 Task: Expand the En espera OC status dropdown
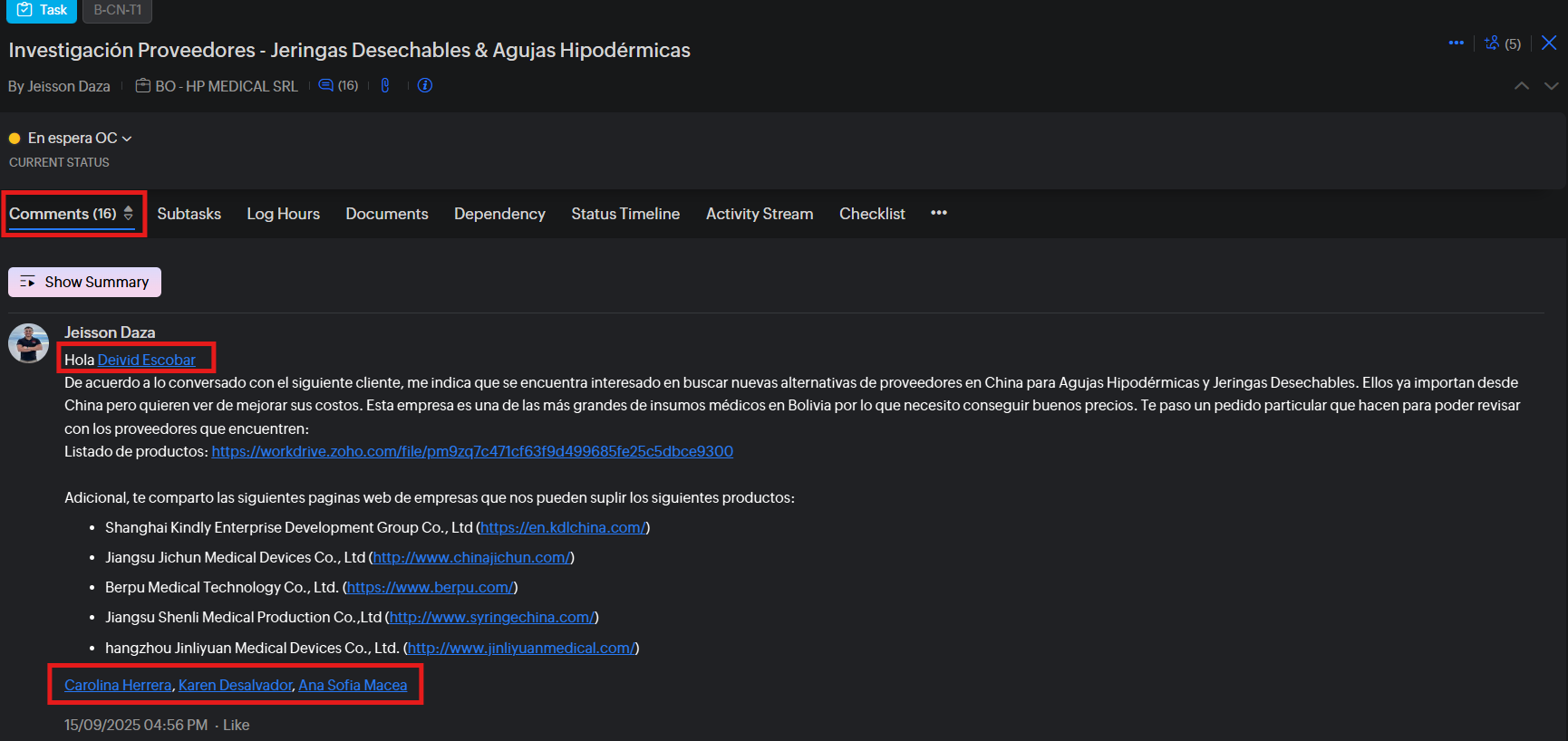127,139
